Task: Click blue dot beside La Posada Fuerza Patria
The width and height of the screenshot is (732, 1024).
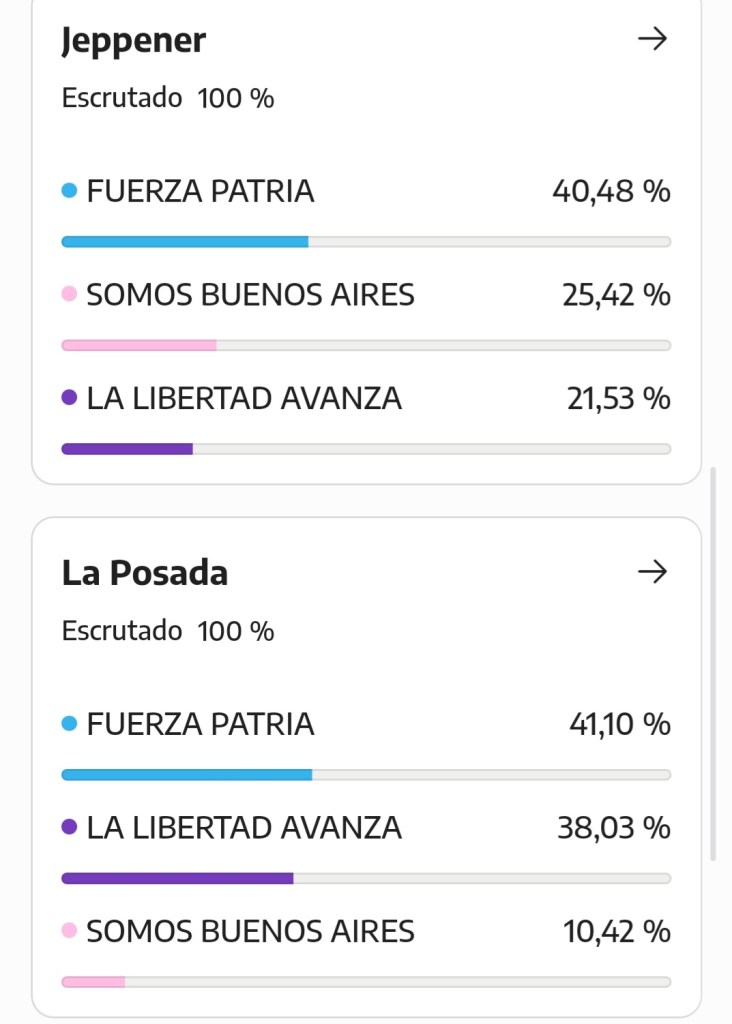Action: pos(69,724)
